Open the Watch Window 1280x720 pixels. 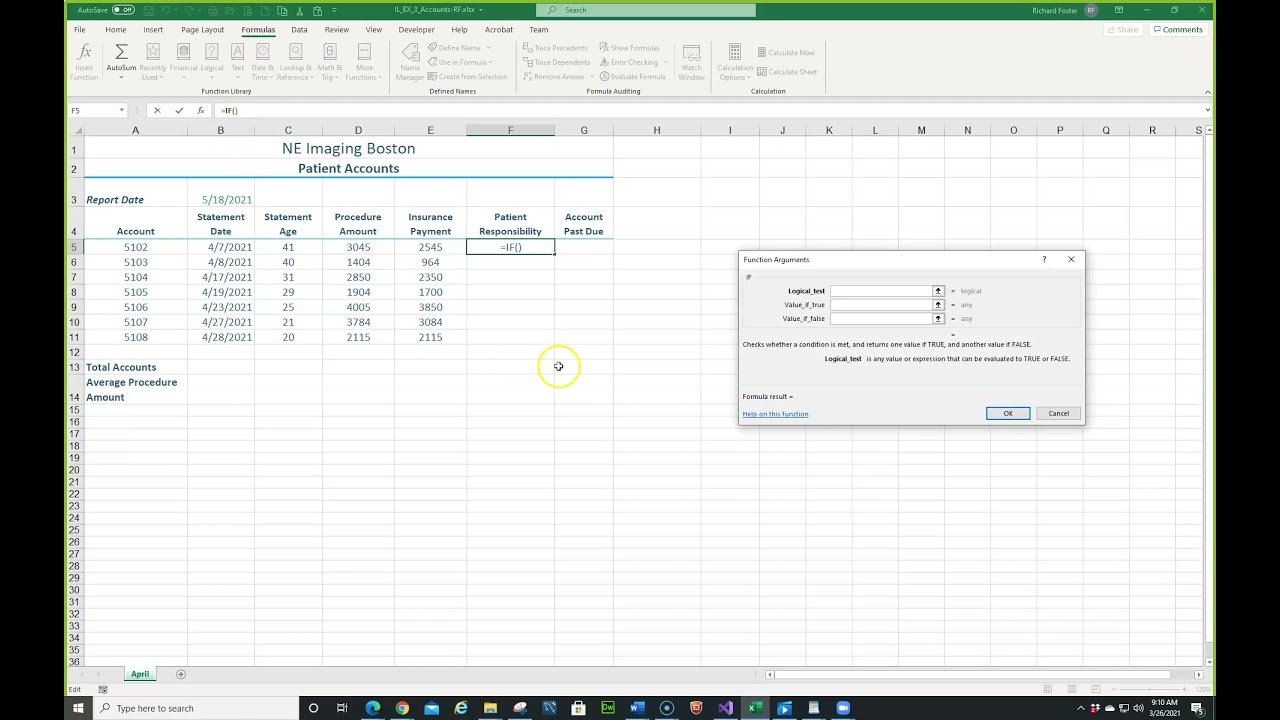pos(691,63)
